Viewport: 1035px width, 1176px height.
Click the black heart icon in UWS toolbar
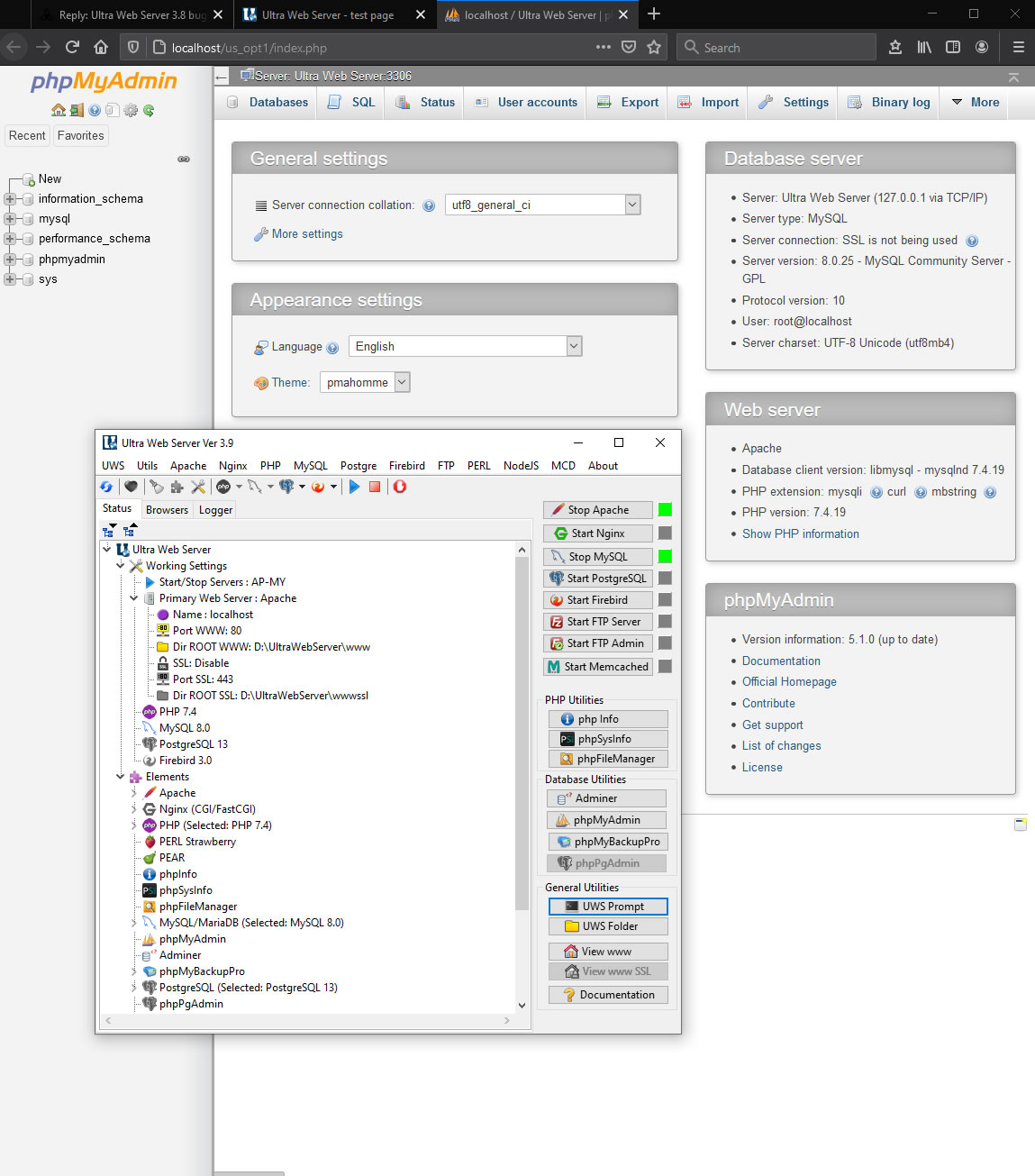point(132,487)
